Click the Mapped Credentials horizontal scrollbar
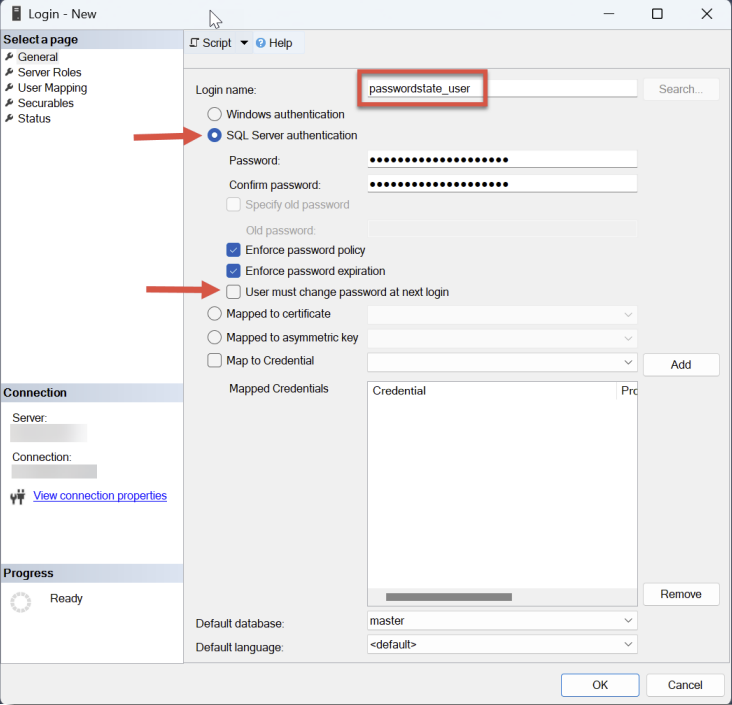Image resolution: width=732 pixels, height=705 pixels. [449, 597]
